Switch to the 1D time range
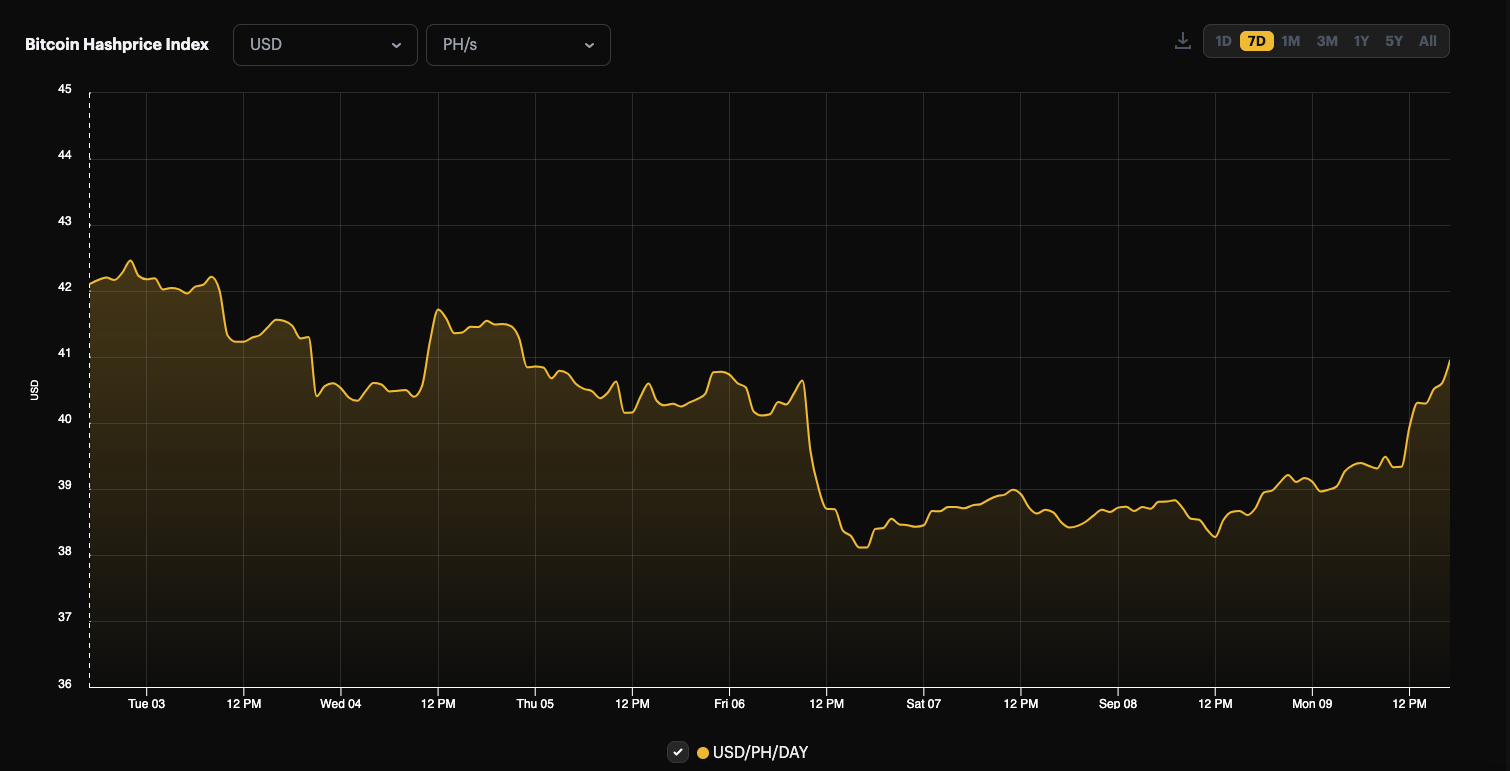The width and height of the screenshot is (1510, 771). click(x=1222, y=41)
